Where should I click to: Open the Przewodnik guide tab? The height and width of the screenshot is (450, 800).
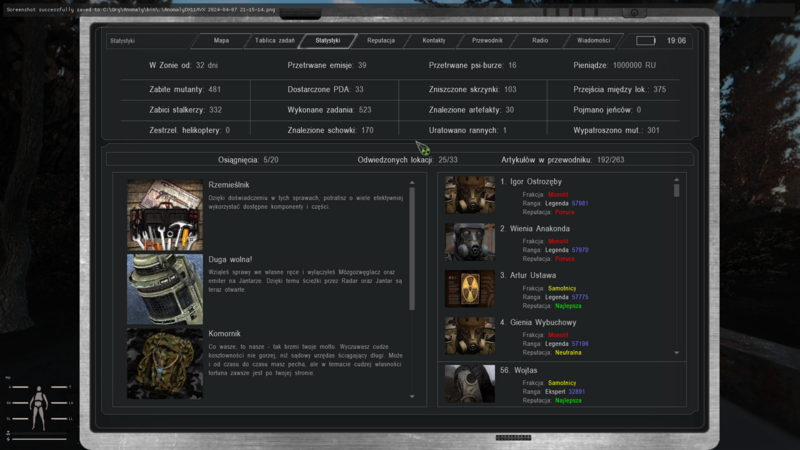(487, 41)
